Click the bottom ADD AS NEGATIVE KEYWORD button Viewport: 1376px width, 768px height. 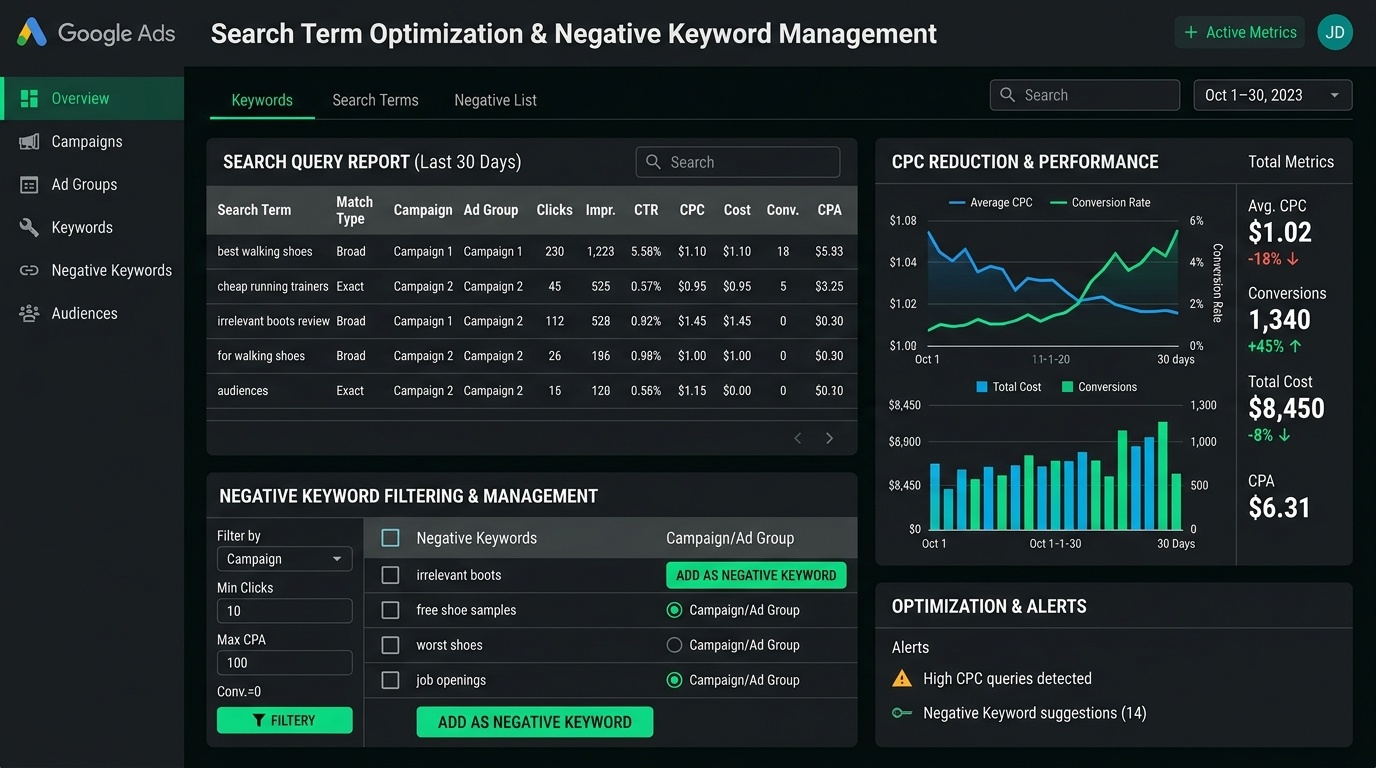pos(535,722)
